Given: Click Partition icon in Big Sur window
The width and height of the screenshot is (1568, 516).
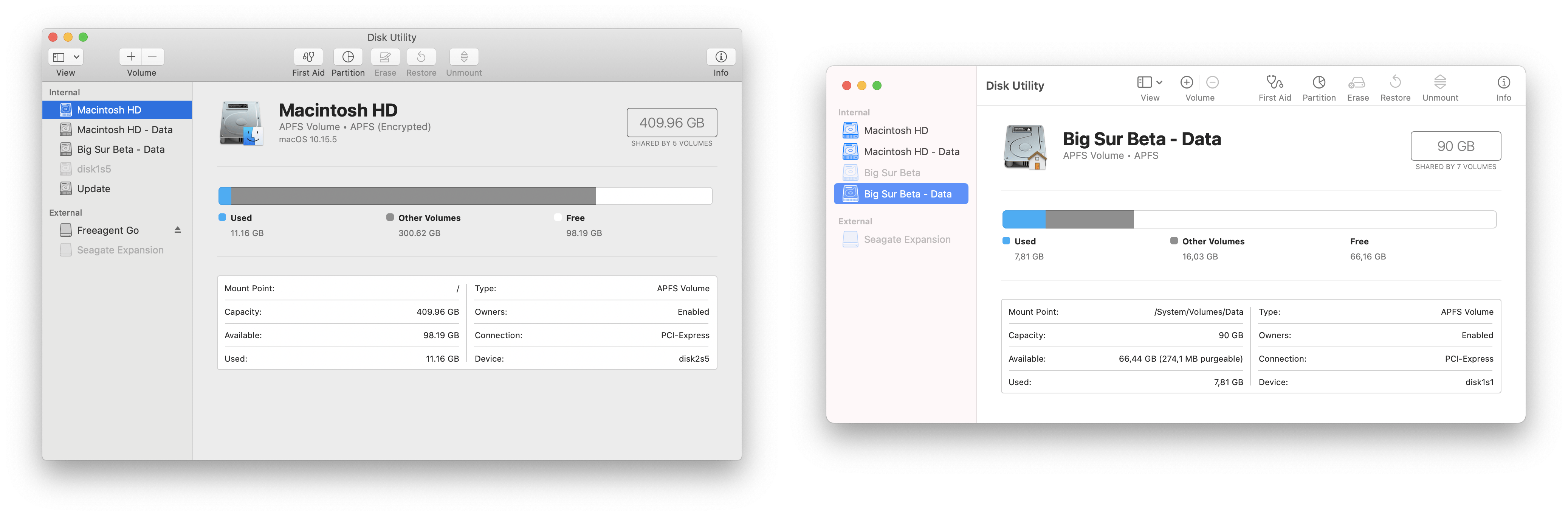Looking at the screenshot, I should (1319, 82).
